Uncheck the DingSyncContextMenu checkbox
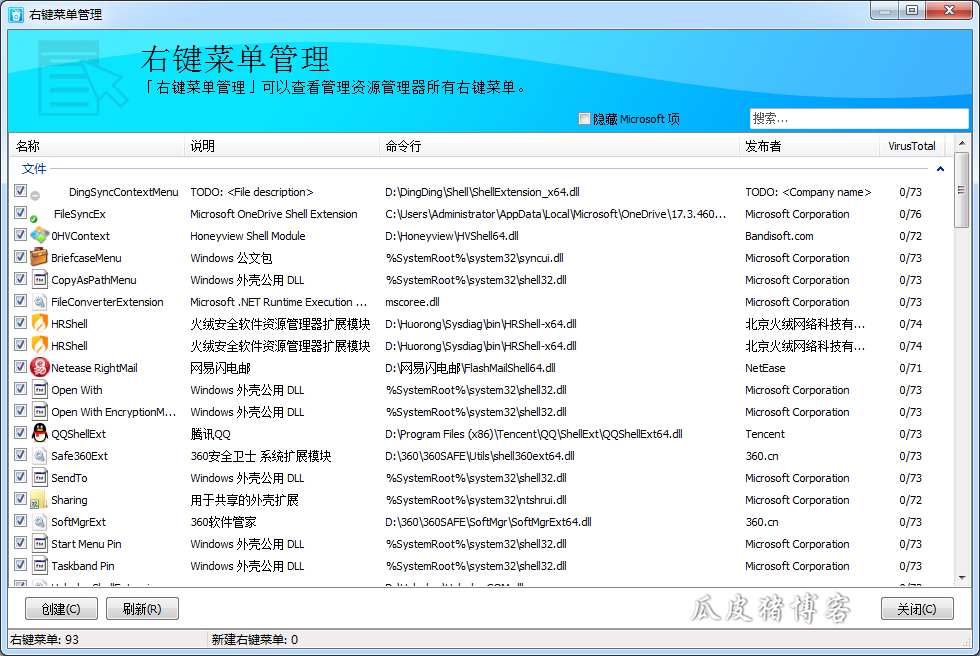The height and width of the screenshot is (656, 980). (x=20, y=191)
